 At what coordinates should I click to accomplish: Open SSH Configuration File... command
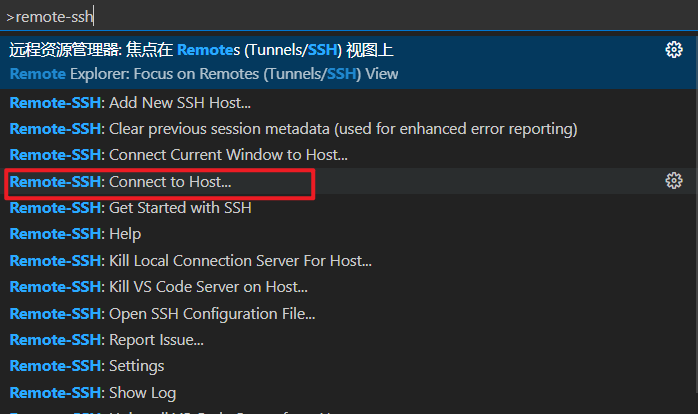coord(348,314)
